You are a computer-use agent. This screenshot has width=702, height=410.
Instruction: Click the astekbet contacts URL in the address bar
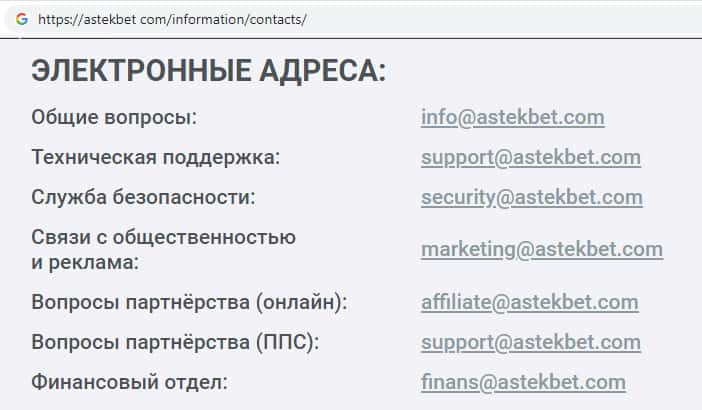(x=172, y=19)
